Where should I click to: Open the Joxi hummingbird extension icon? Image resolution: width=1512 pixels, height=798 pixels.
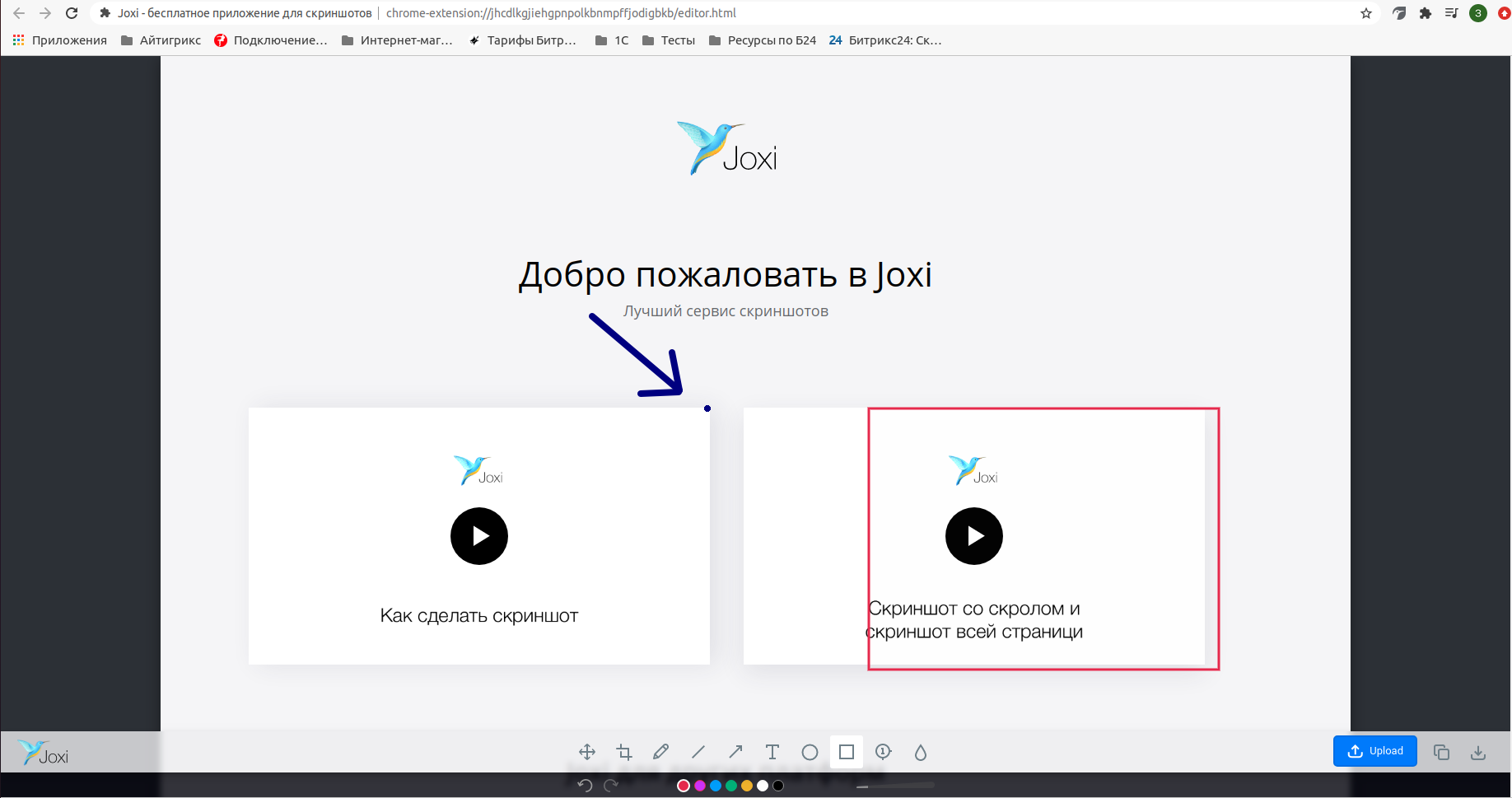pos(1399,13)
